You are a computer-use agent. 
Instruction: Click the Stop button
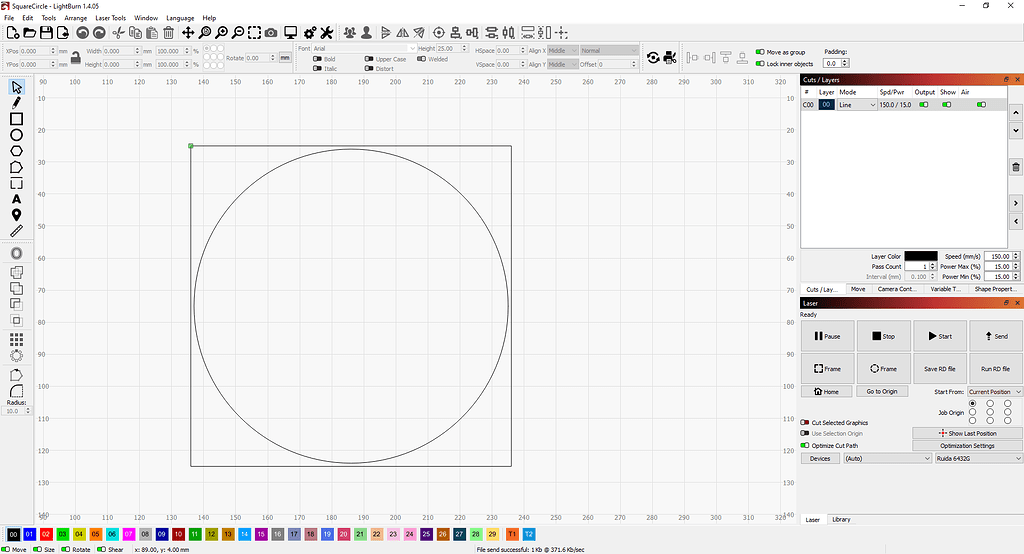point(884,336)
